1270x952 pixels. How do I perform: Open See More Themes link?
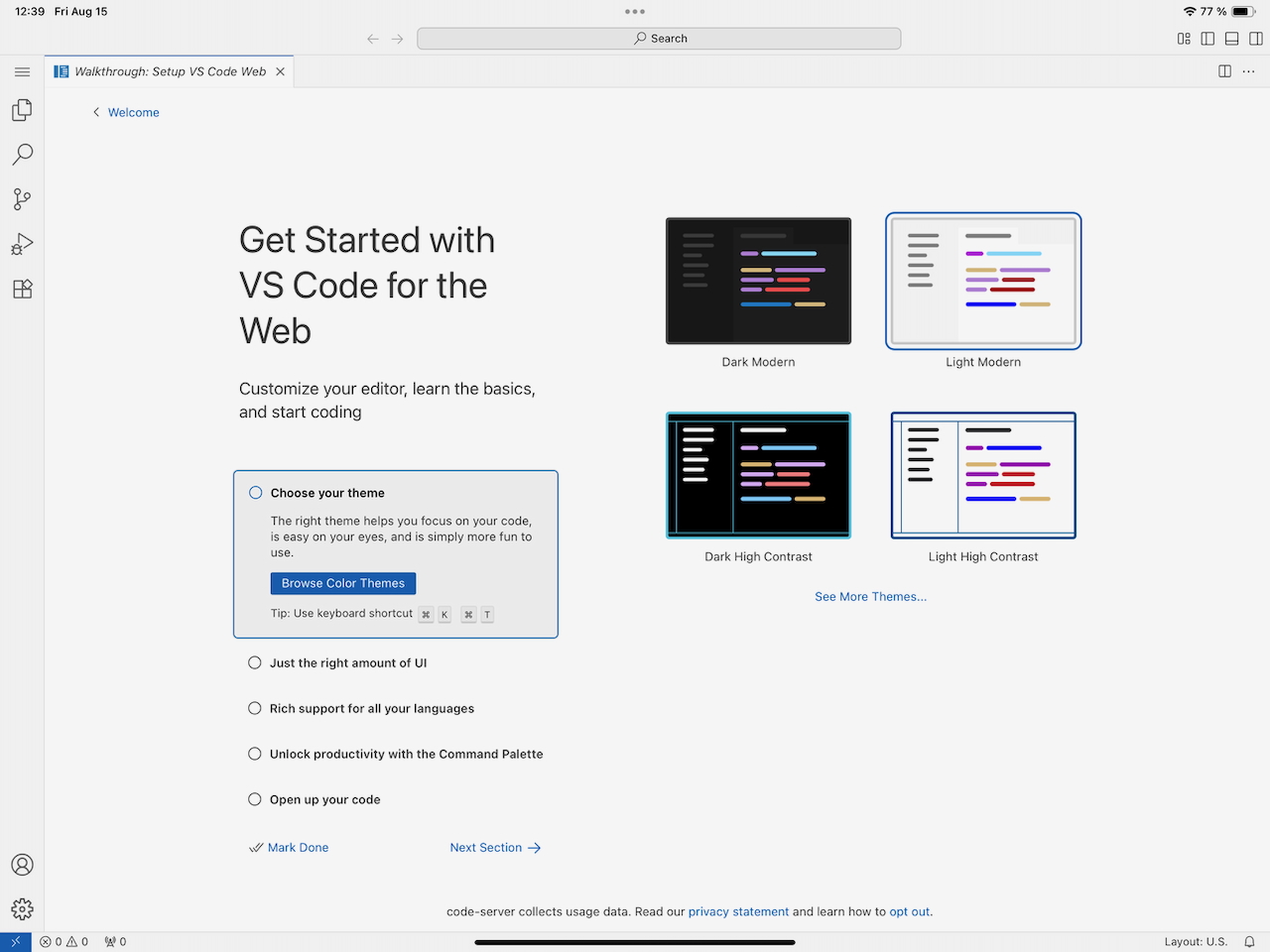click(x=870, y=597)
